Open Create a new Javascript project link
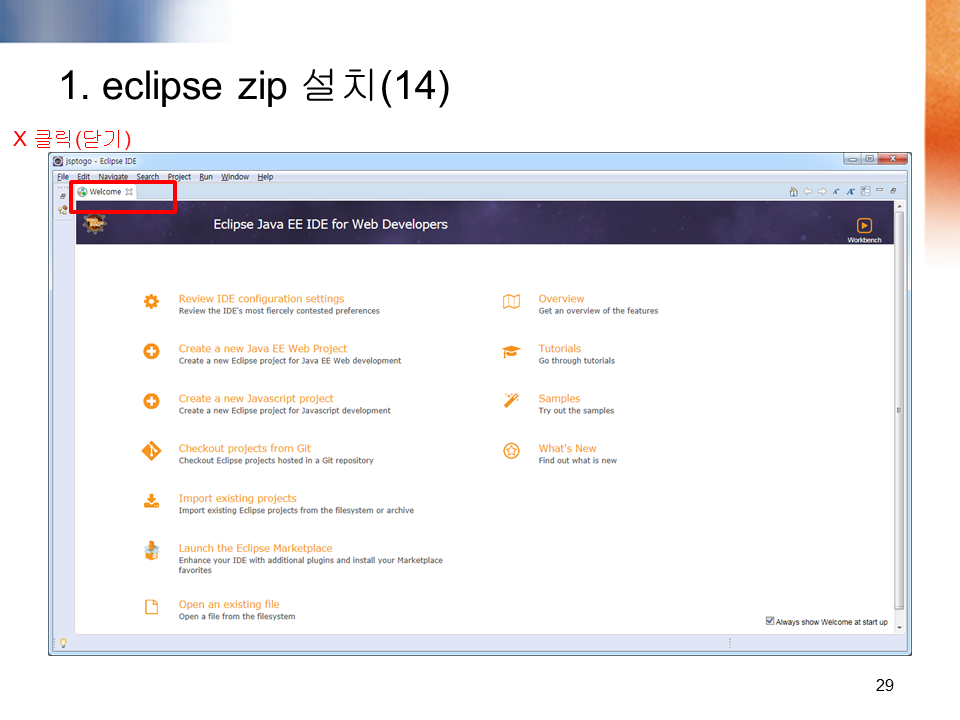 [x=256, y=399]
